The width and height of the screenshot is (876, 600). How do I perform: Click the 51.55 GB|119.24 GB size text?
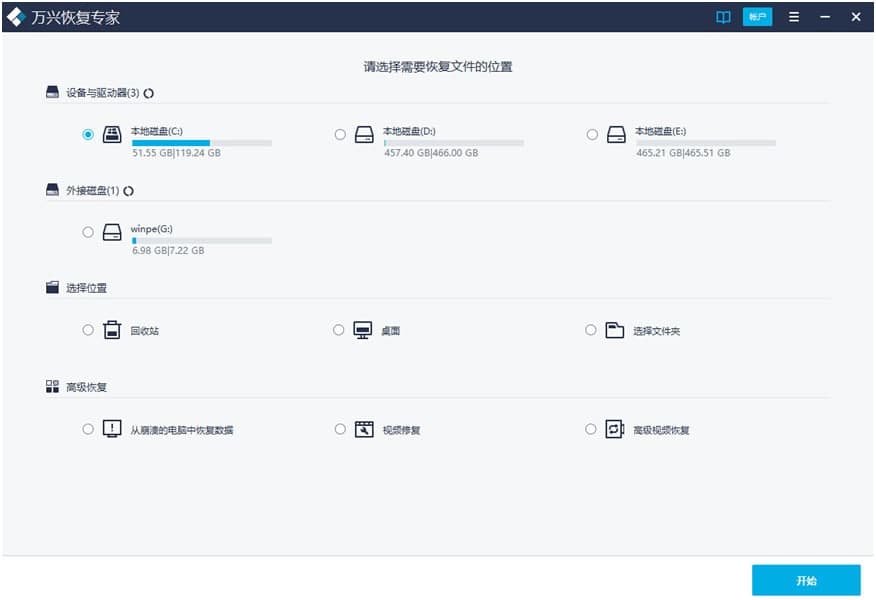pyautogui.click(x=177, y=153)
